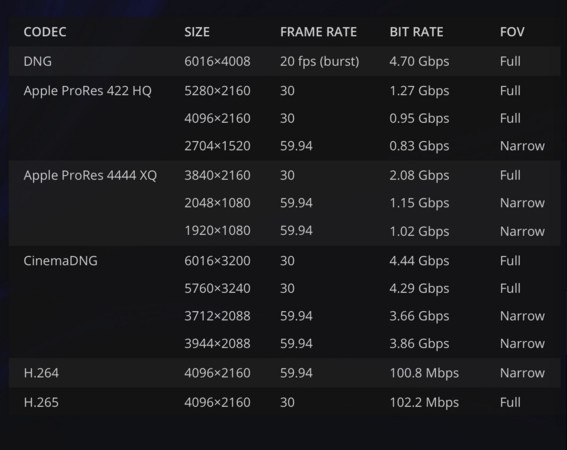Screen dimensions: 567x450
Task: Click the CODEC column header
Action: click(x=45, y=32)
